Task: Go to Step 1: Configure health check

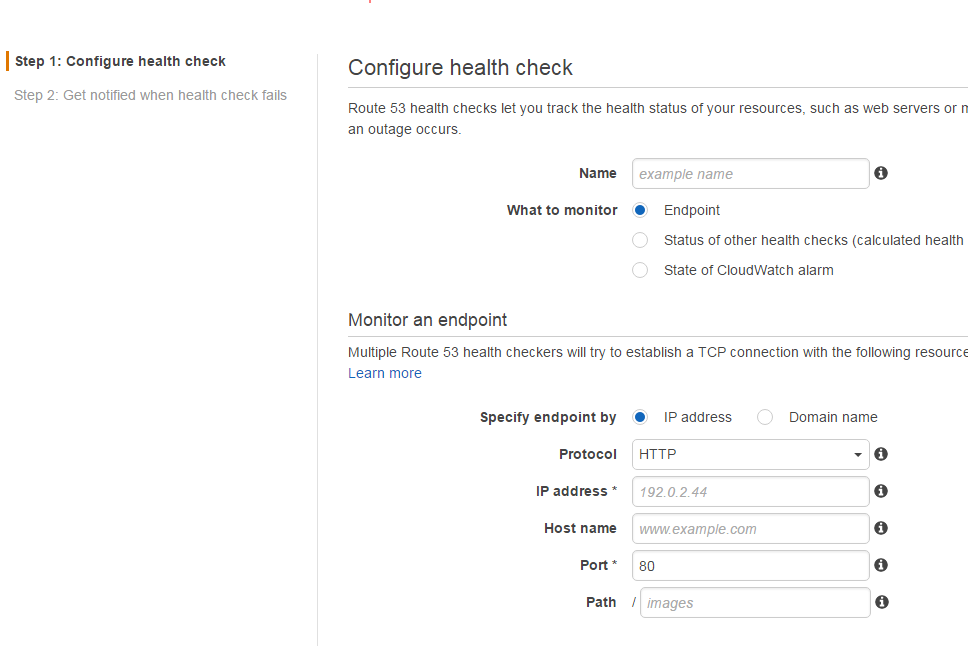Action: (x=120, y=61)
